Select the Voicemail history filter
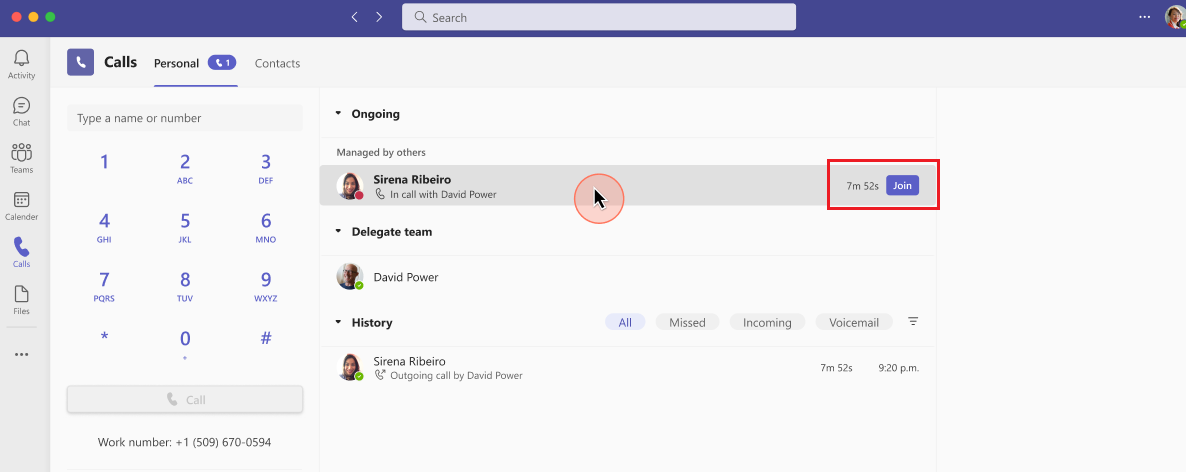 (x=854, y=322)
